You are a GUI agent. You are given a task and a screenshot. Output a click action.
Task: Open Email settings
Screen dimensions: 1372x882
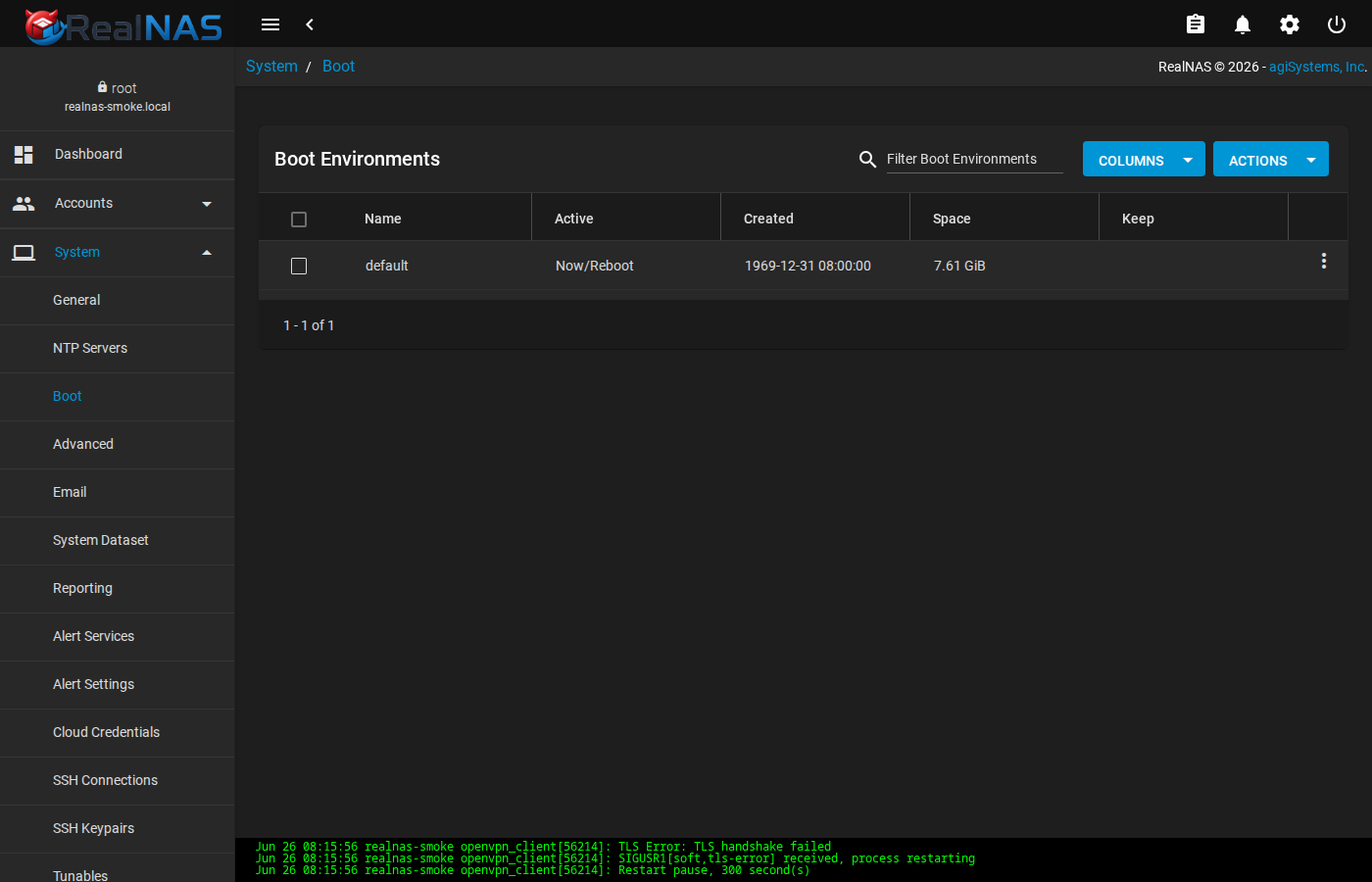pyautogui.click(x=118, y=493)
